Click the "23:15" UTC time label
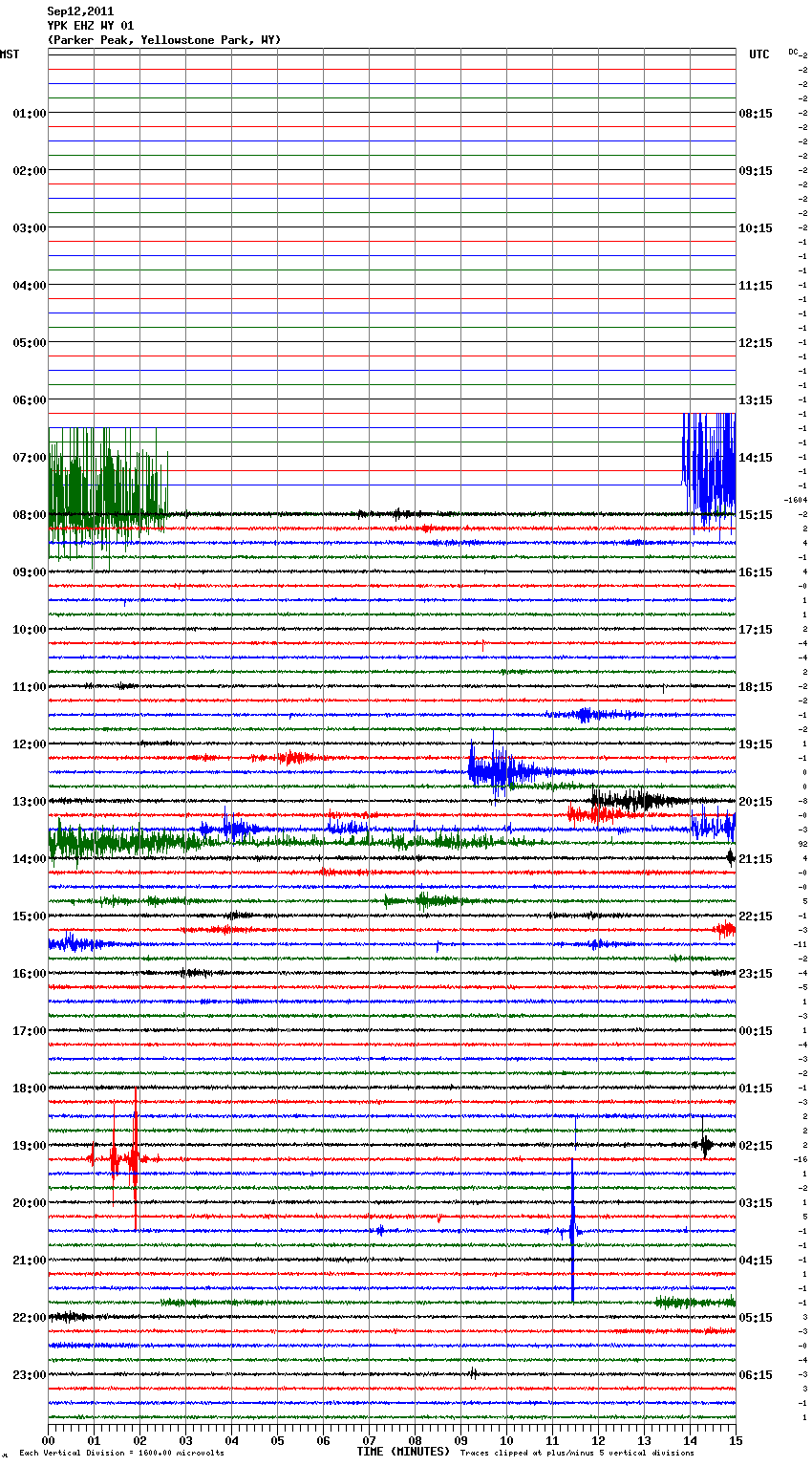Viewport: 812px width, 1466px height. [x=757, y=974]
